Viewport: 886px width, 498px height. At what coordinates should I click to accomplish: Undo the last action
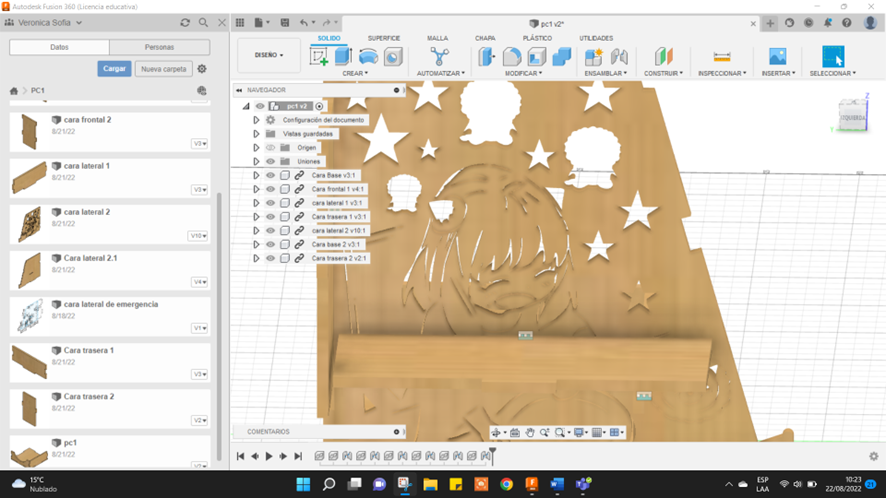[304, 23]
